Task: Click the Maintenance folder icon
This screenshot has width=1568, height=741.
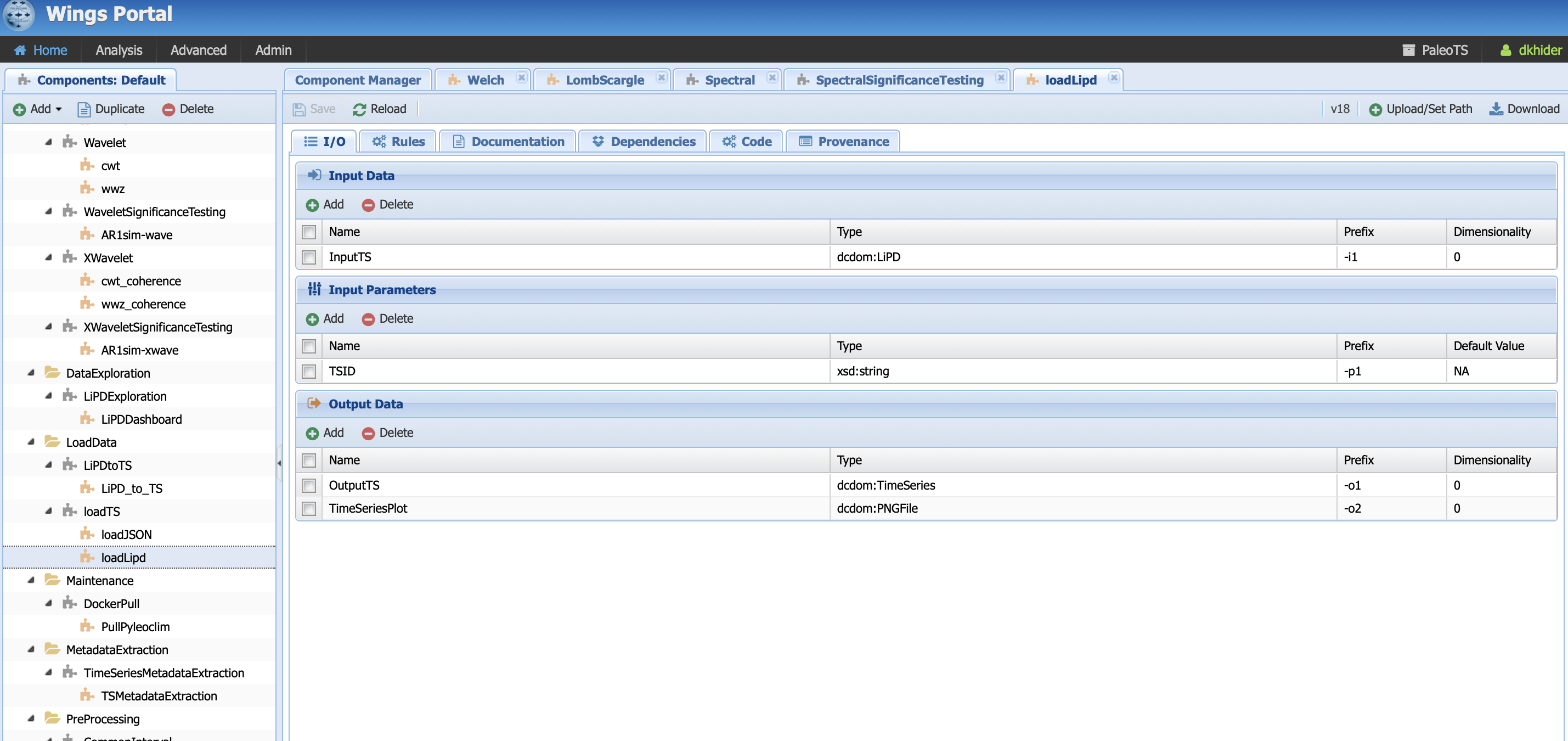Action: tap(52, 580)
